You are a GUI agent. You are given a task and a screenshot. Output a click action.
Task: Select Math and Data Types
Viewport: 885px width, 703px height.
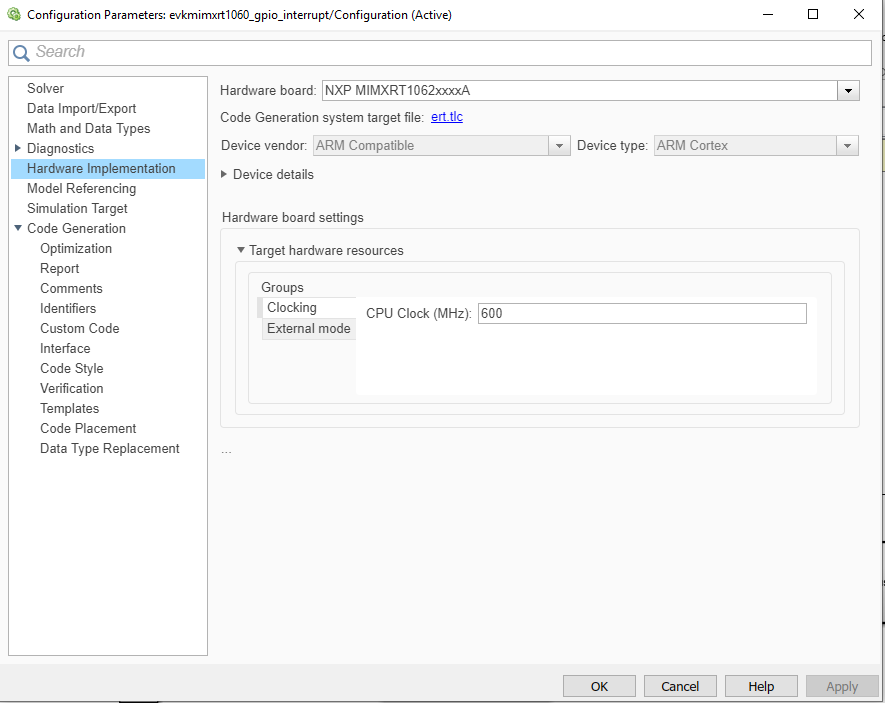(x=89, y=129)
